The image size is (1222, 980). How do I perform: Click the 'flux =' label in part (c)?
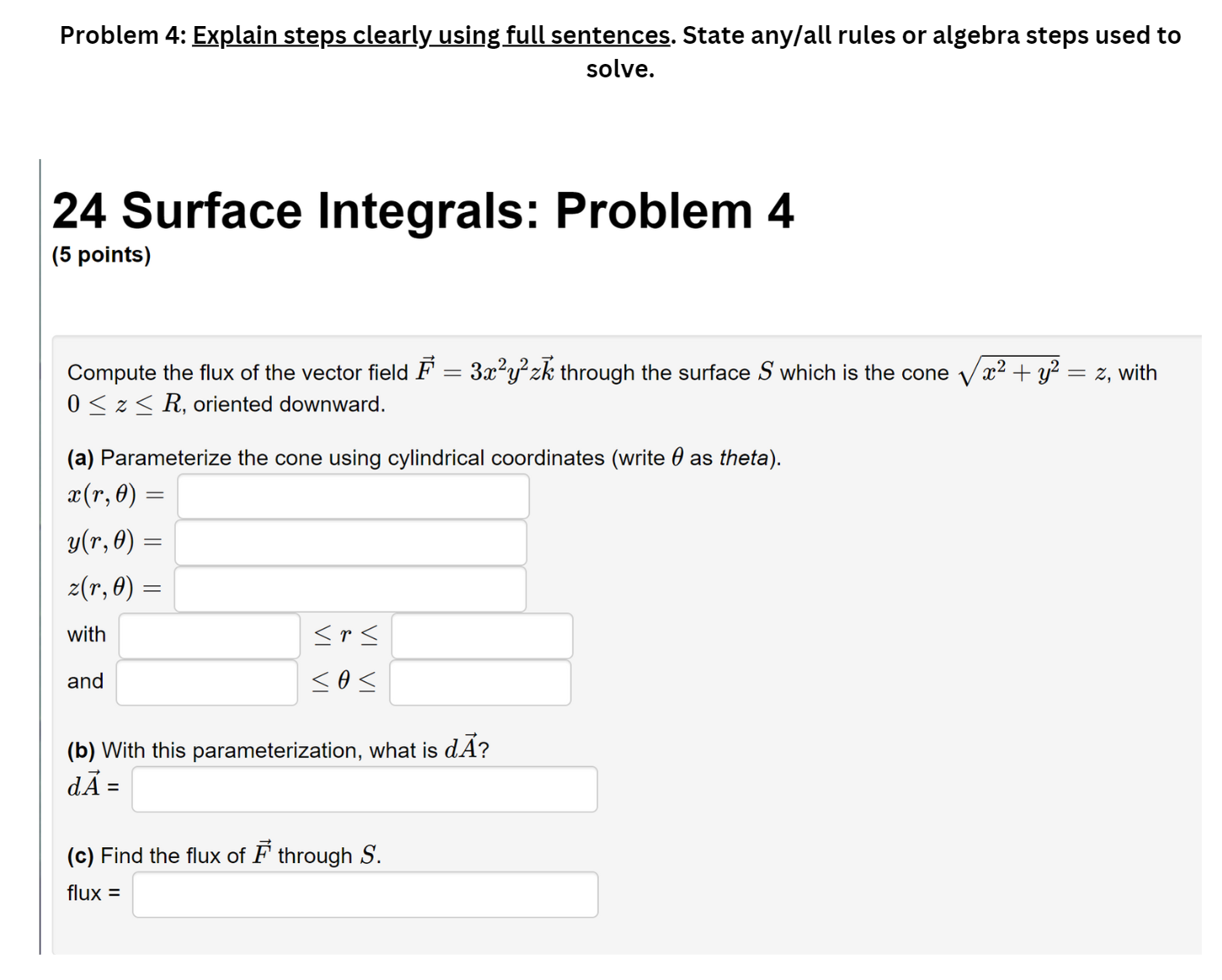(91, 893)
